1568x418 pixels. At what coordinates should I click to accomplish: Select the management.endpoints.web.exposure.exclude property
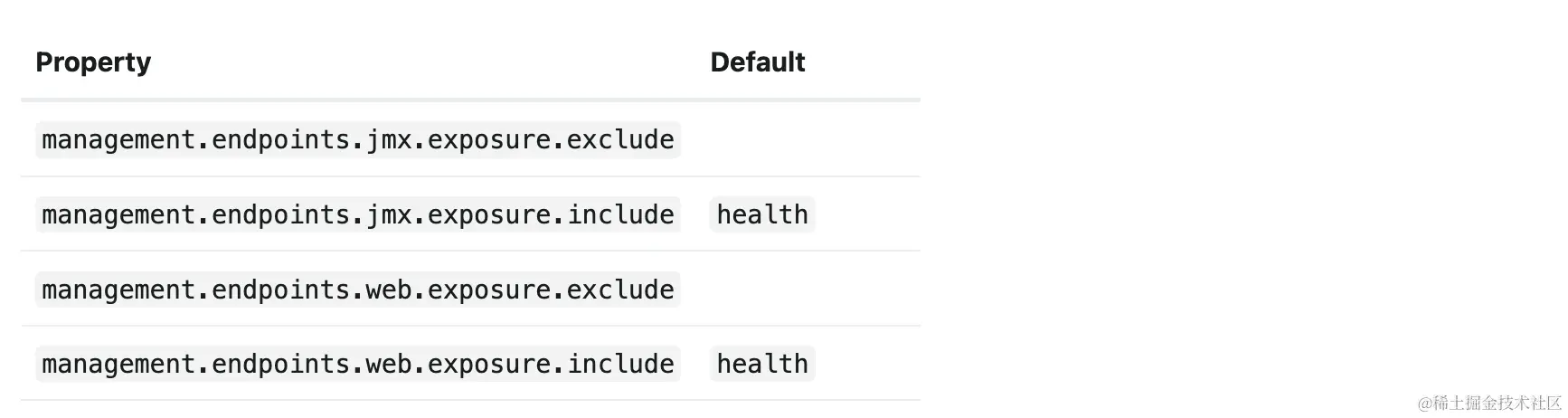tap(357, 290)
